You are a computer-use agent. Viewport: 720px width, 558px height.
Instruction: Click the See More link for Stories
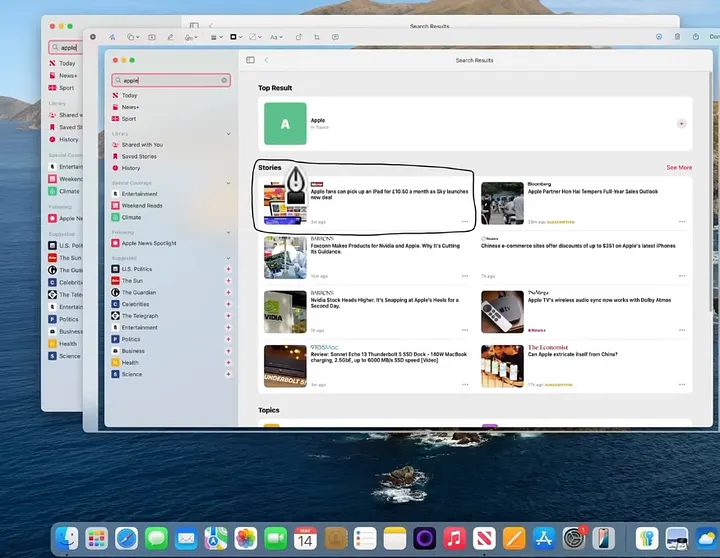pos(679,168)
